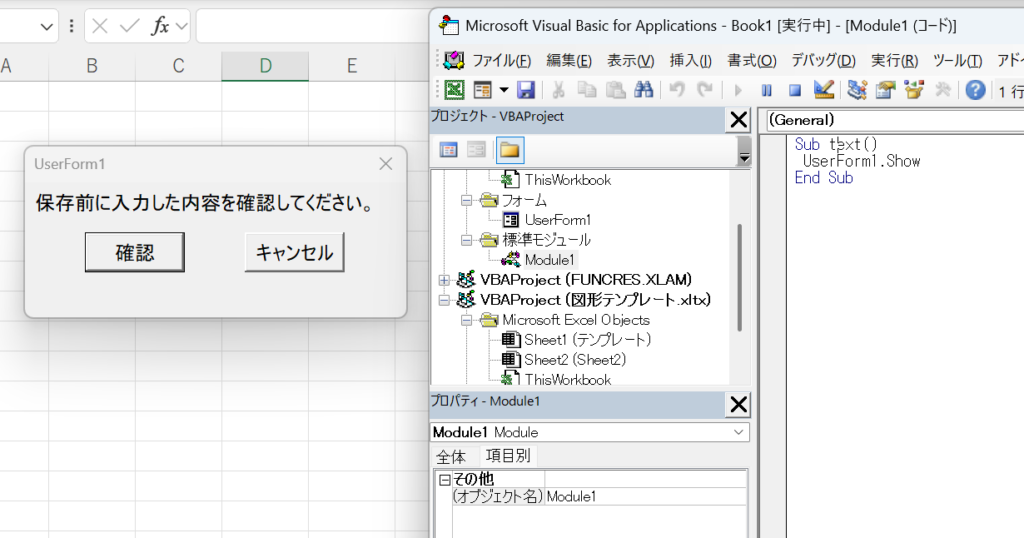This screenshot has width=1024, height=538.
Task: Select Sheet2 (Sheet2) in the tree
Action: pyautogui.click(x=575, y=360)
